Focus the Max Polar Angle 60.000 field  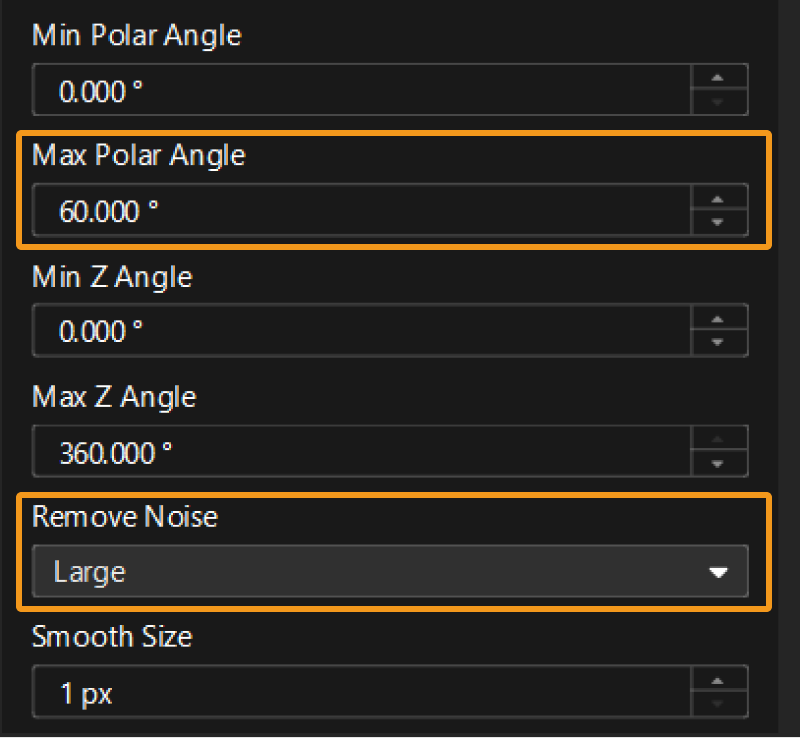360,211
